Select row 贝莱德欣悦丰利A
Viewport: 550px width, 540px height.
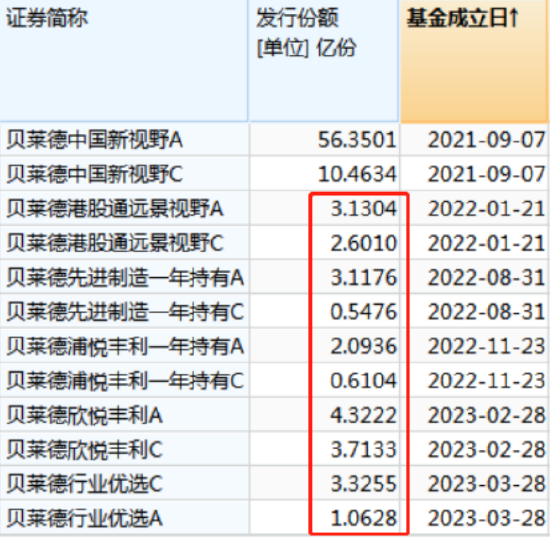point(275,415)
